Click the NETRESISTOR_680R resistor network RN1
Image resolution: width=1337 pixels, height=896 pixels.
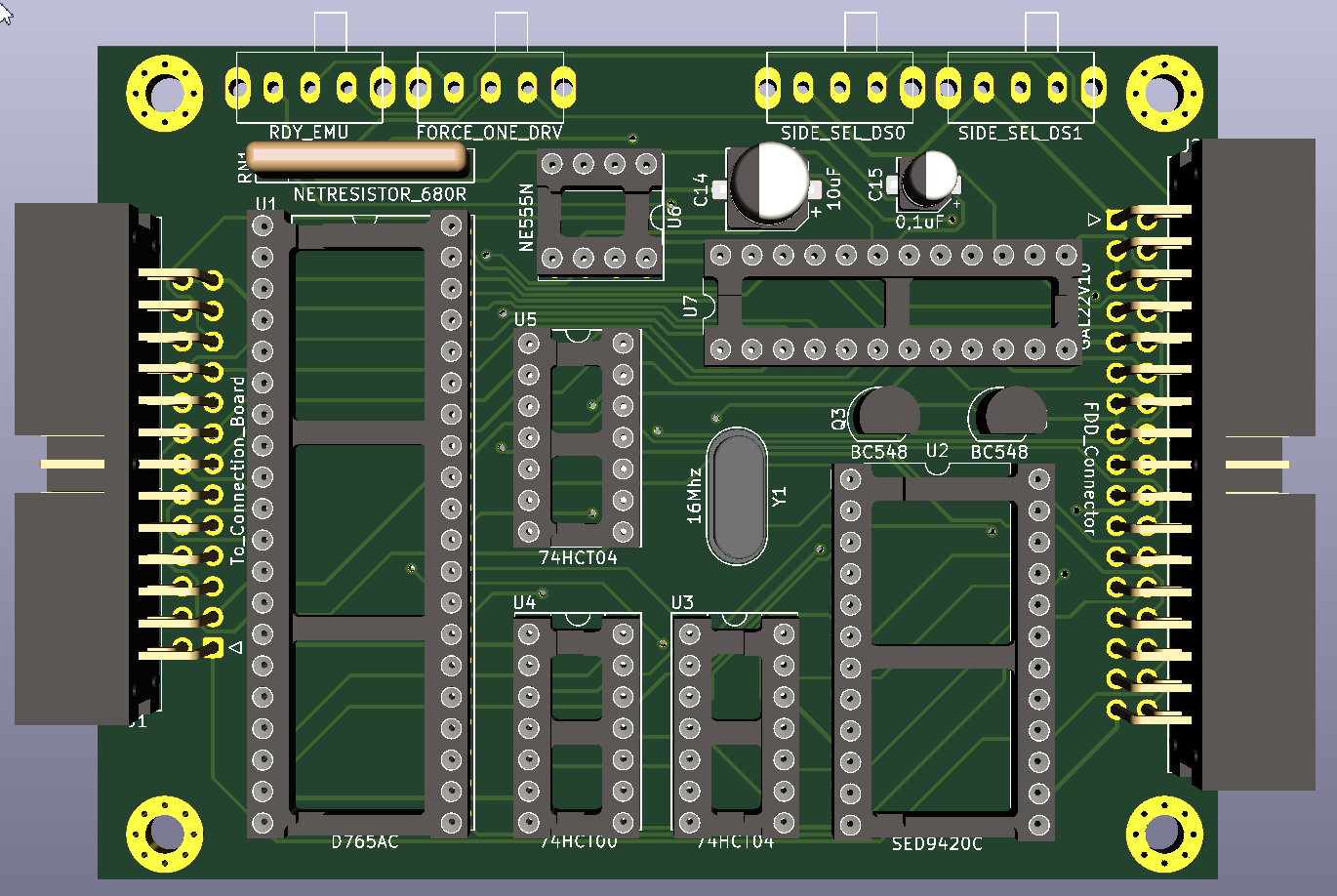pyautogui.click(x=357, y=160)
